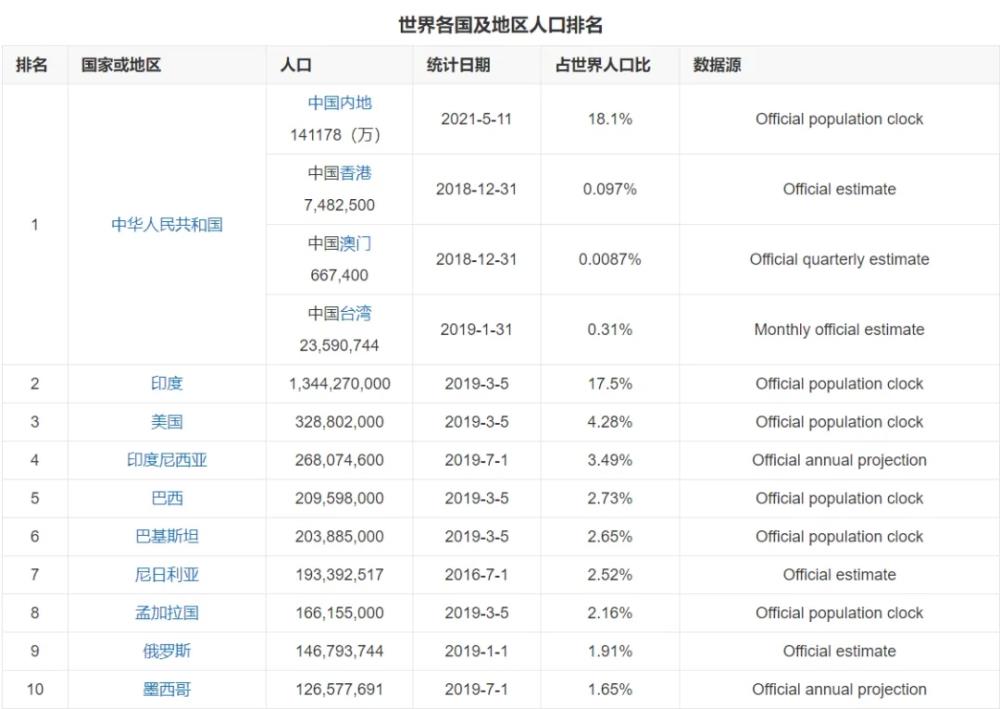Open the 印度 country link
This screenshot has width=1000, height=709.
point(167,383)
